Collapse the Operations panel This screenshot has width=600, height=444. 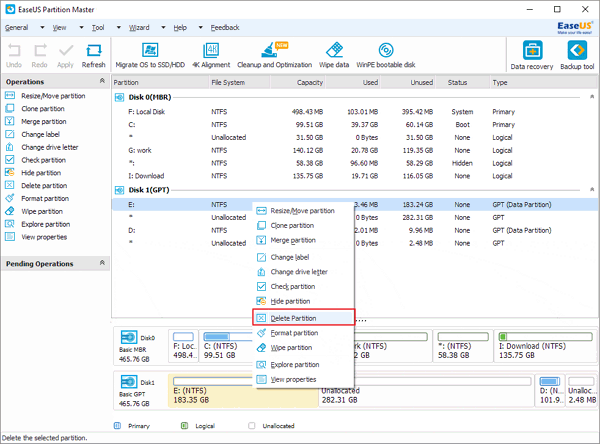click(x=103, y=81)
